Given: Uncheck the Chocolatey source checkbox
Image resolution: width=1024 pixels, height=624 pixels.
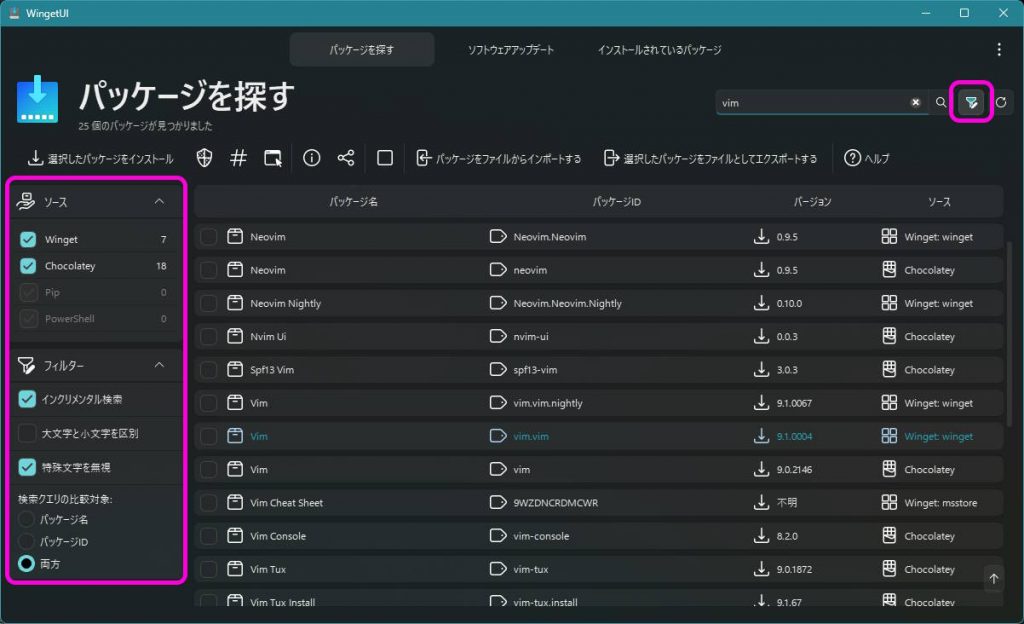Looking at the screenshot, I should tap(28, 266).
